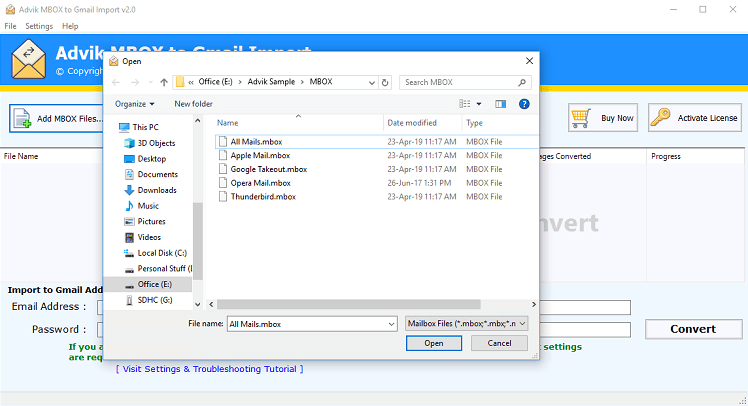Click Advik Sample in the address path
The height and width of the screenshot is (406, 748).
pyautogui.click(x=271, y=82)
